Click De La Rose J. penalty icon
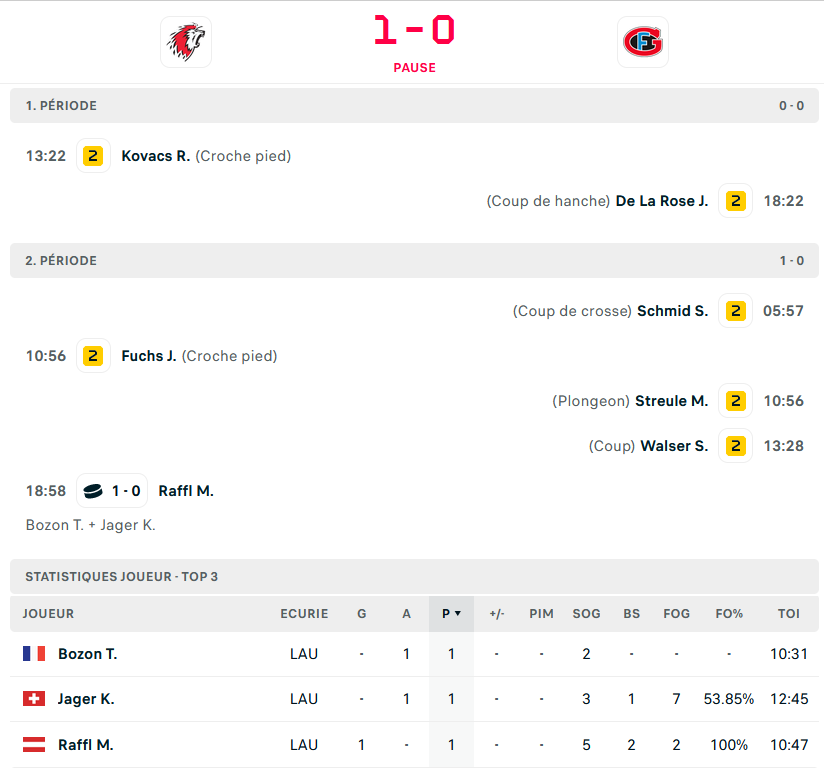Image resolution: width=824 pixels, height=769 pixels. tap(736, 201)
